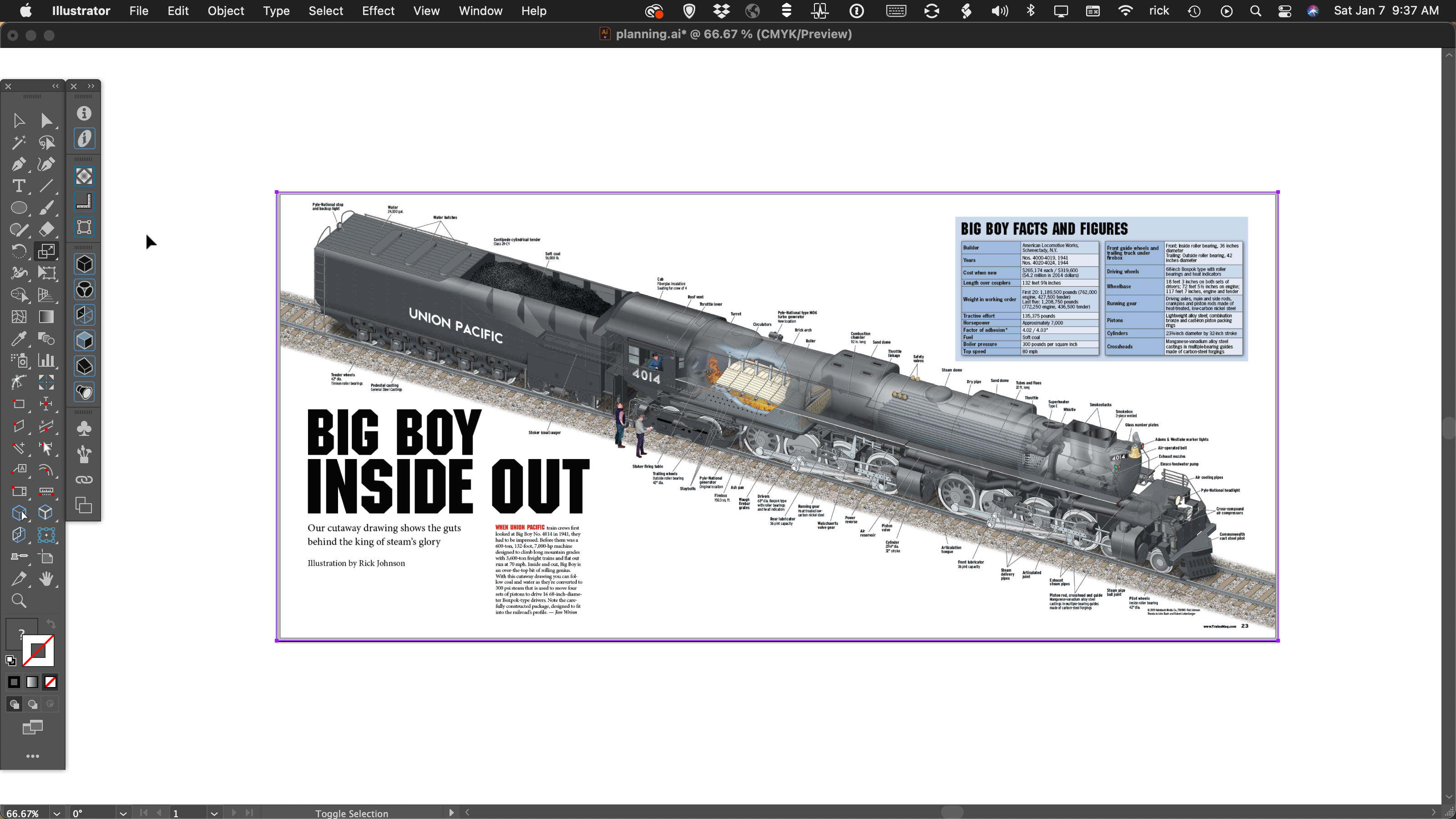
Task: Open macOS Control Center icon
Action: 1284,11
